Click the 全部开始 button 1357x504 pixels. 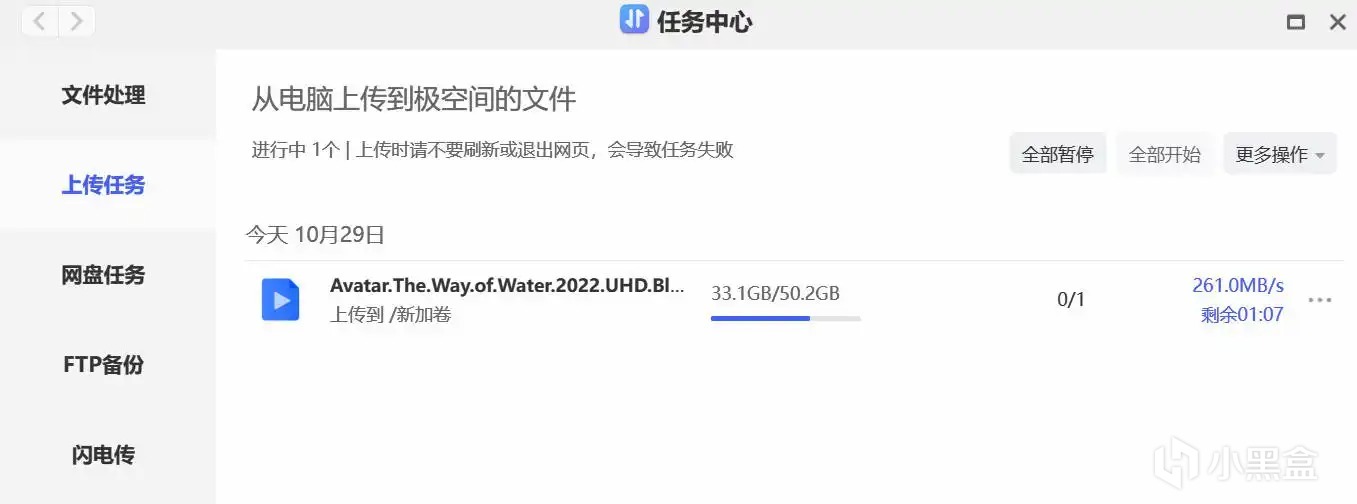click(1165, 155)
